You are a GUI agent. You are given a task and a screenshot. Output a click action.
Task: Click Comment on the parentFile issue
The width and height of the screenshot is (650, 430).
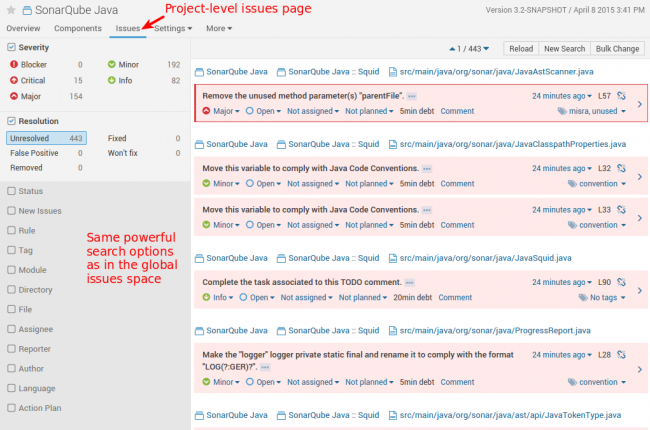pyautogui.click(x=457, y=111)
